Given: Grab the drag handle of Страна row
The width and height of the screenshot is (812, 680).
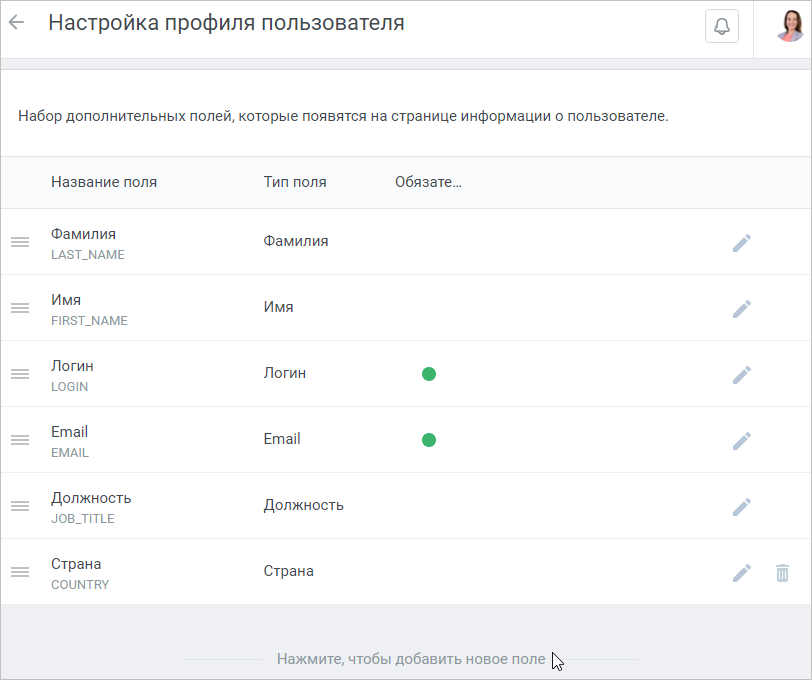Looking at the screenshot, I should pyautogui.click(x=20, y=572).
